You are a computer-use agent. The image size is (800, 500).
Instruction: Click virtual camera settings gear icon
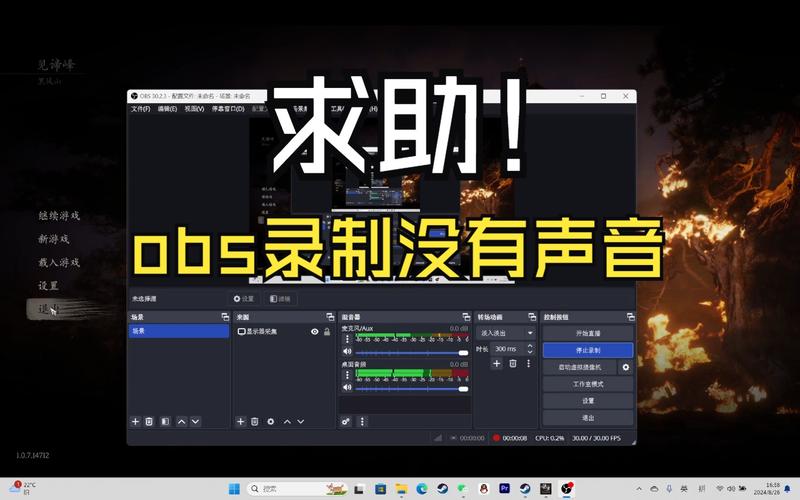(626, 367)
